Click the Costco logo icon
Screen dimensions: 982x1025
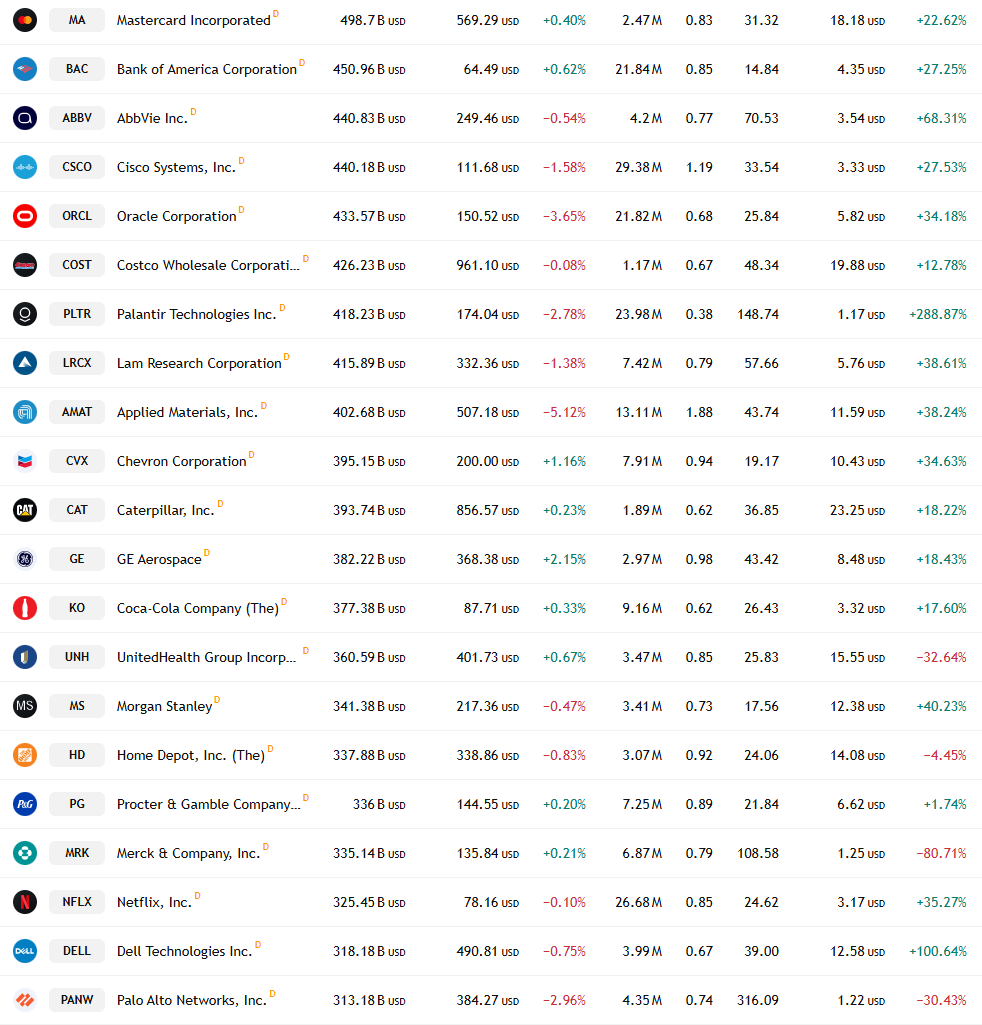(x=25, y=265)
